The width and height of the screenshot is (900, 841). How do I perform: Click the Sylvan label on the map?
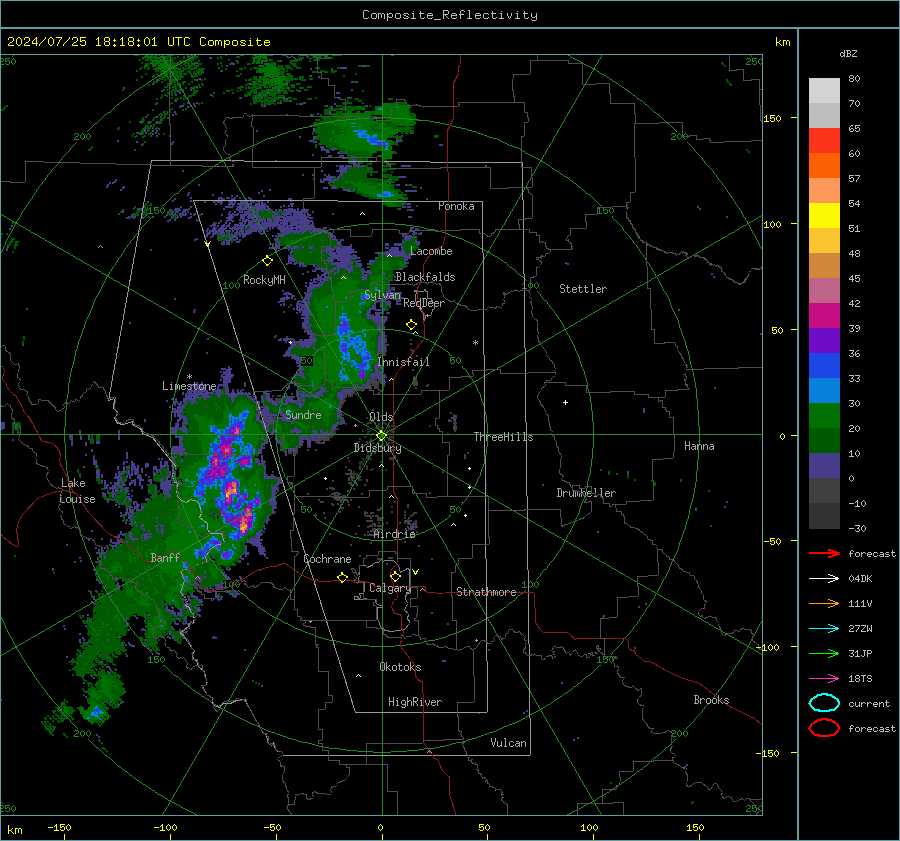382,295
